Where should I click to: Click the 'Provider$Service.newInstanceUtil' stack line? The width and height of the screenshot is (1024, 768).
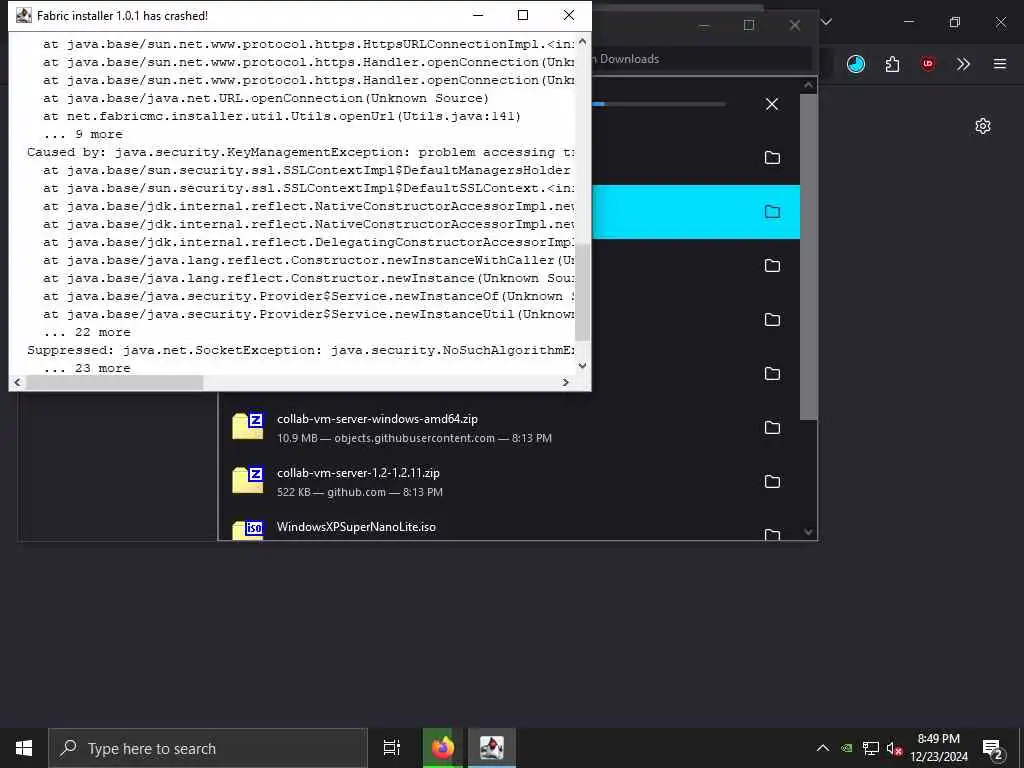(x=308, y=314)
